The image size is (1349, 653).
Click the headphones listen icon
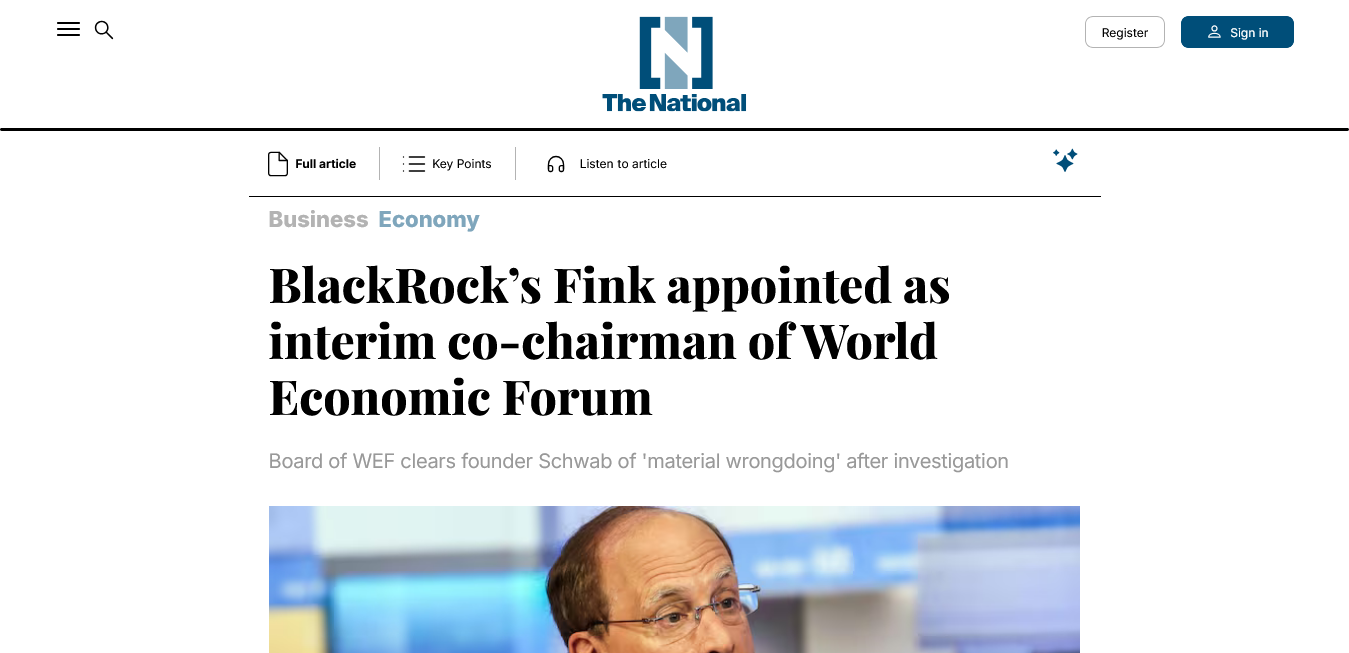556,164
